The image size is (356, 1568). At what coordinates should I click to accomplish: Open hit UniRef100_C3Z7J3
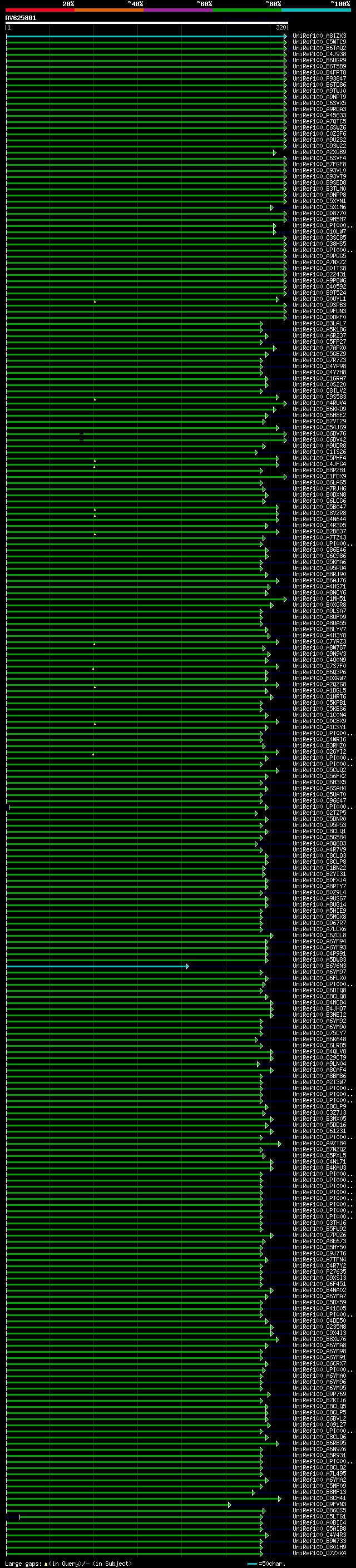[x=319, y=1112]
